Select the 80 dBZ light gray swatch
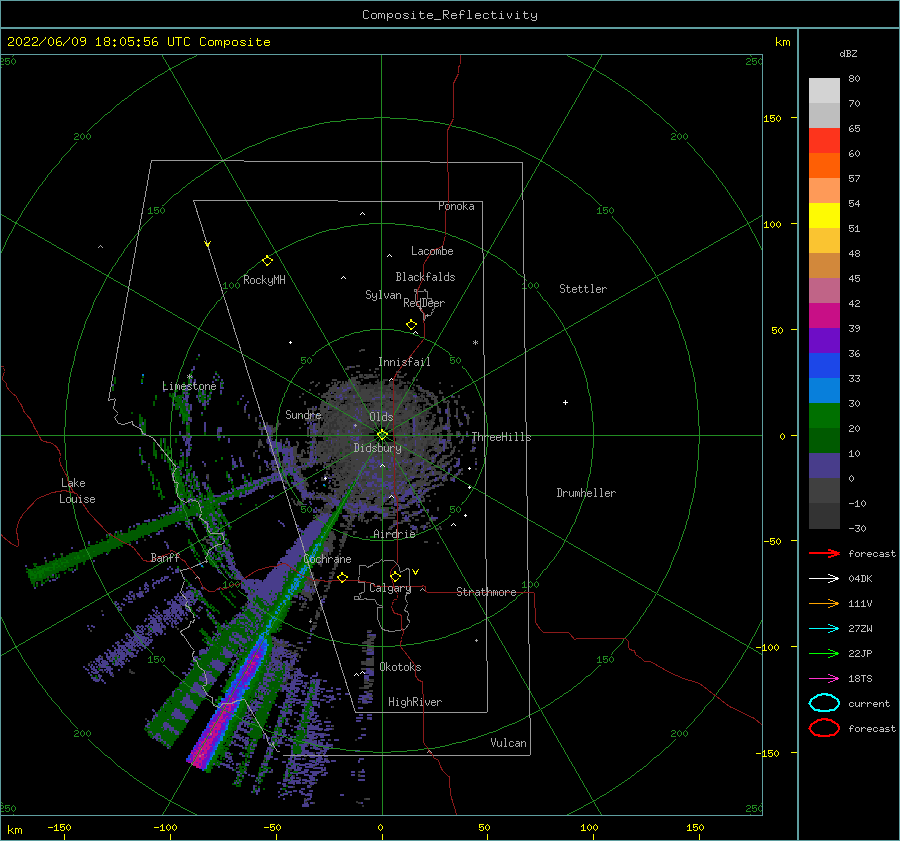The width and height of the screenshot is (900, 841). pos(824,91)
